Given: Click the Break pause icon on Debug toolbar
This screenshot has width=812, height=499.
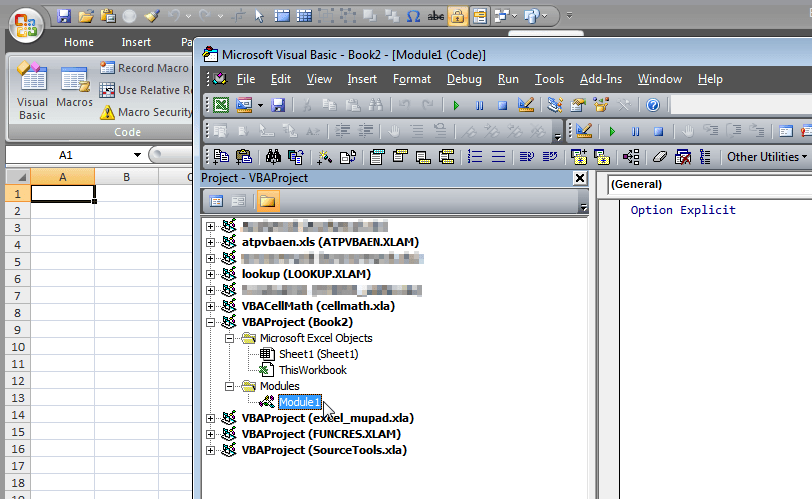Looking at the screenshot, I should (635, 131).
